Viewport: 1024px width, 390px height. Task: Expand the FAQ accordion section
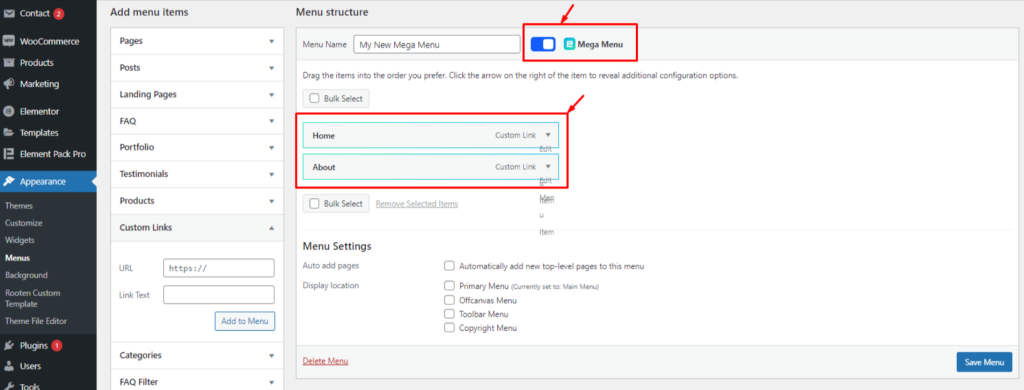tap(197, 121)
